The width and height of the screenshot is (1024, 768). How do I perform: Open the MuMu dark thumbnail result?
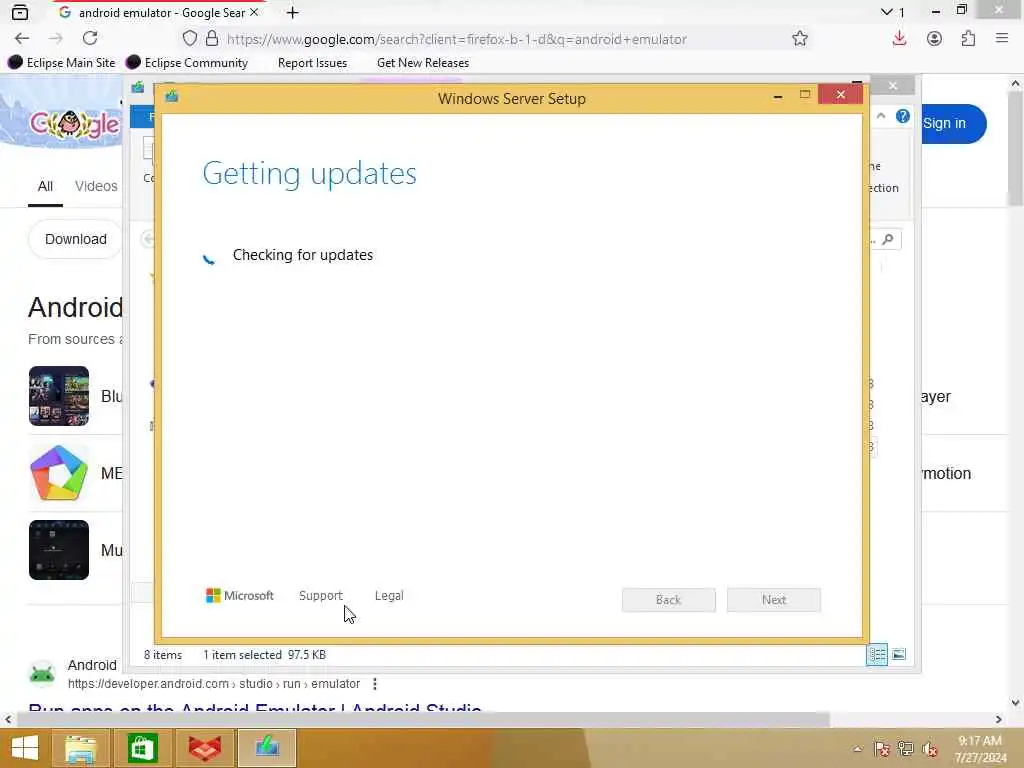(x=59, y=550)
